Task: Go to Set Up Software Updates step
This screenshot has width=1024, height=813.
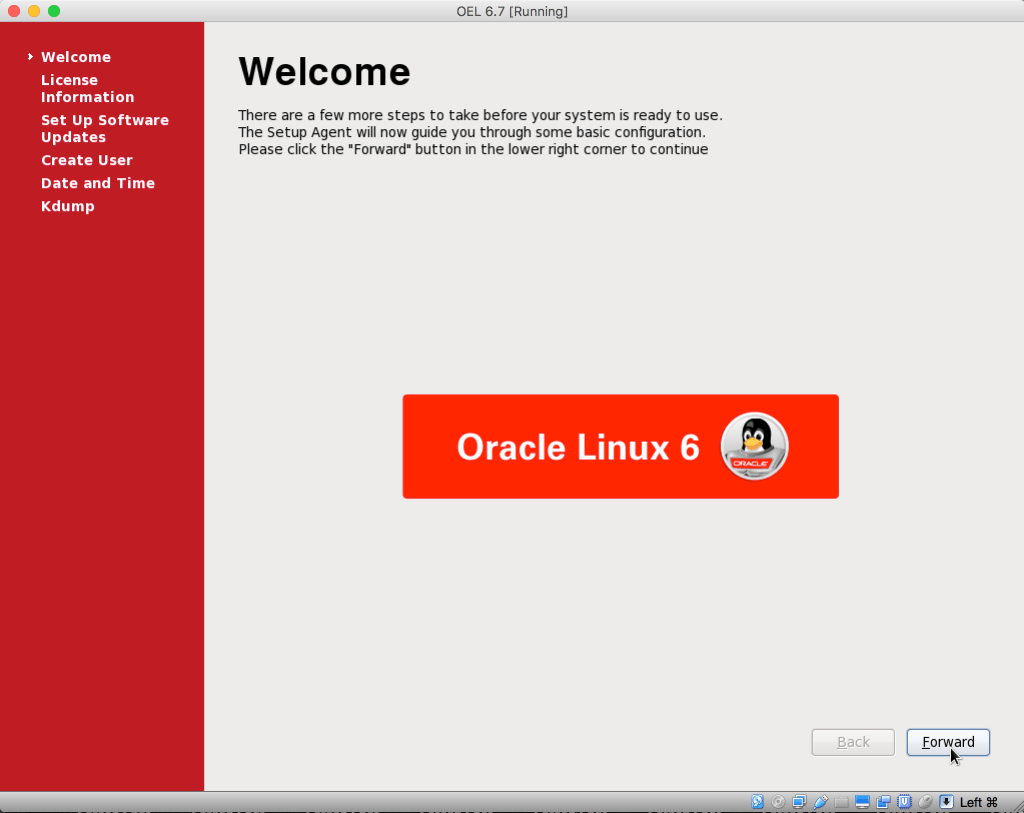Action: click(x=104, y=129)
